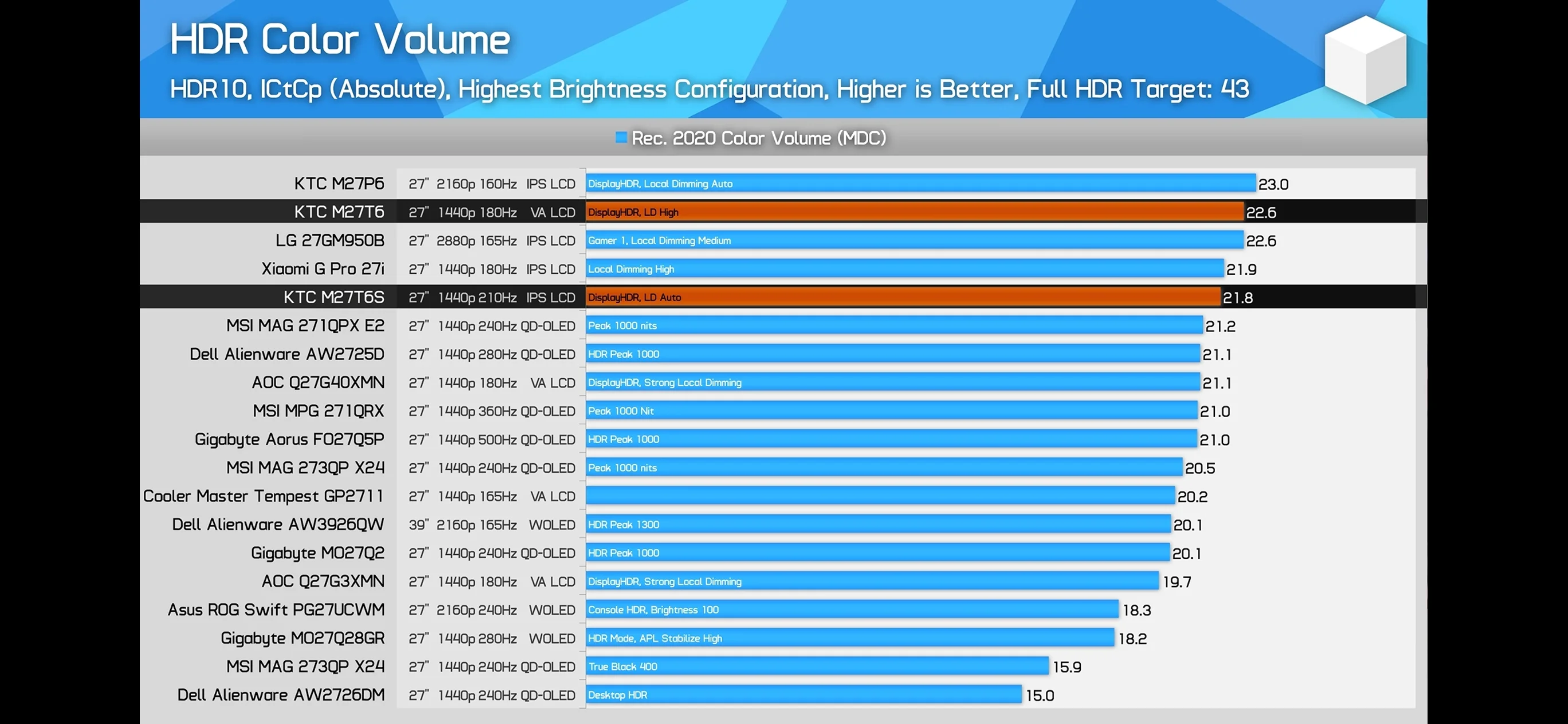
Task: Click the "18.2" value for Gigabyte MO27Q28GR
Action: click(1132, 639)
